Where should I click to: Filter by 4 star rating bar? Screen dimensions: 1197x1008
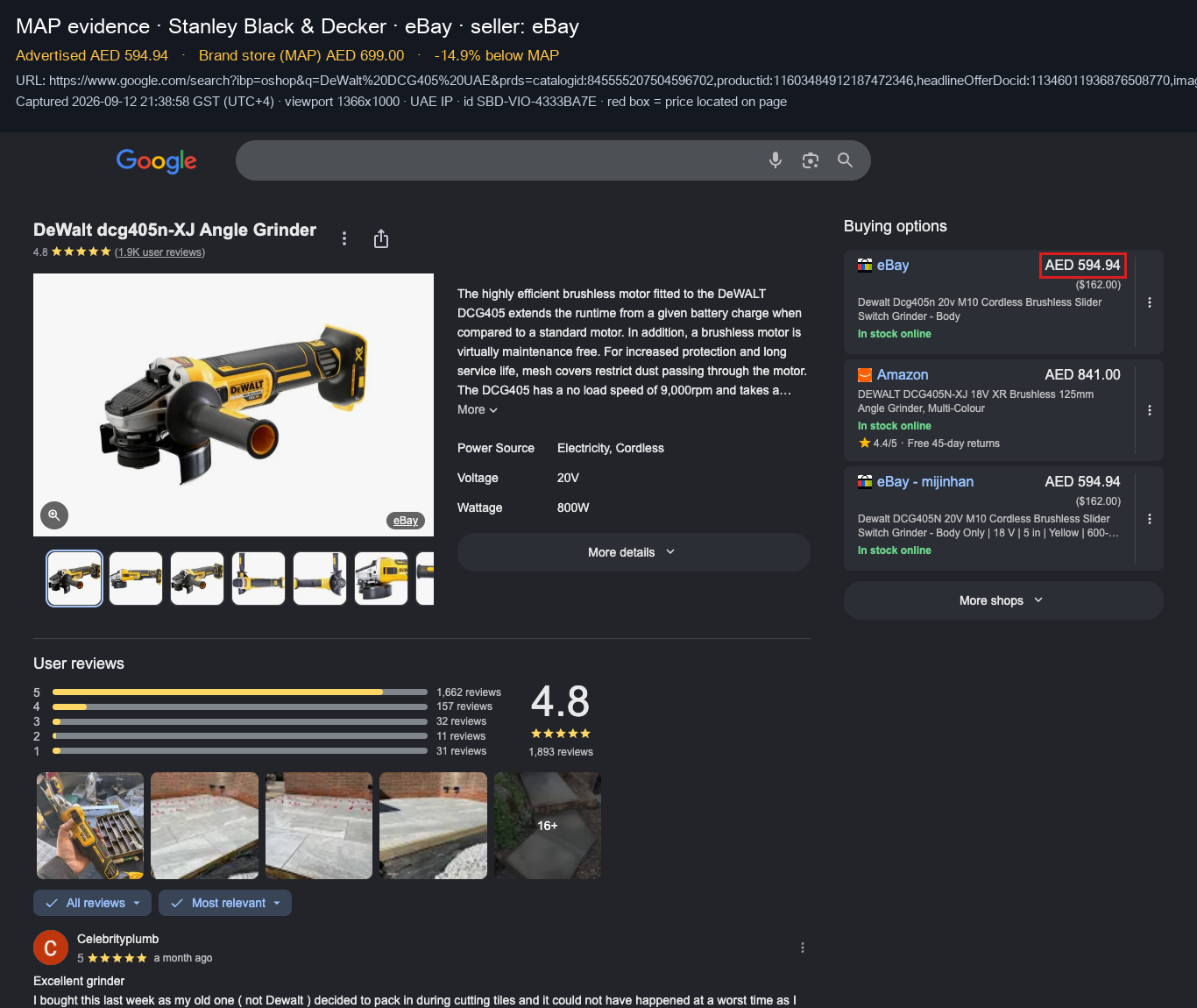240,706
